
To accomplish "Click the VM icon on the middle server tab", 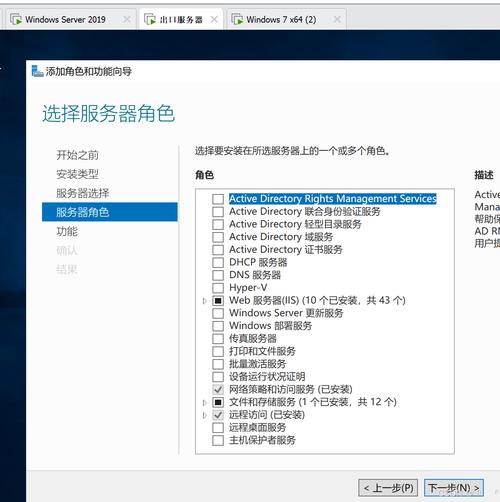I will coord(150,20).
